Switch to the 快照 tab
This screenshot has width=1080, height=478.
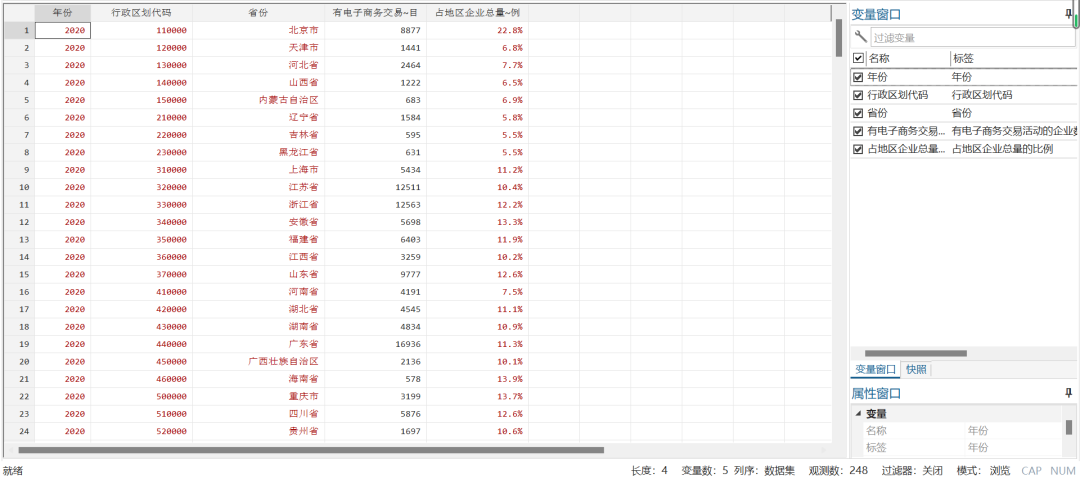click(916, 370)
